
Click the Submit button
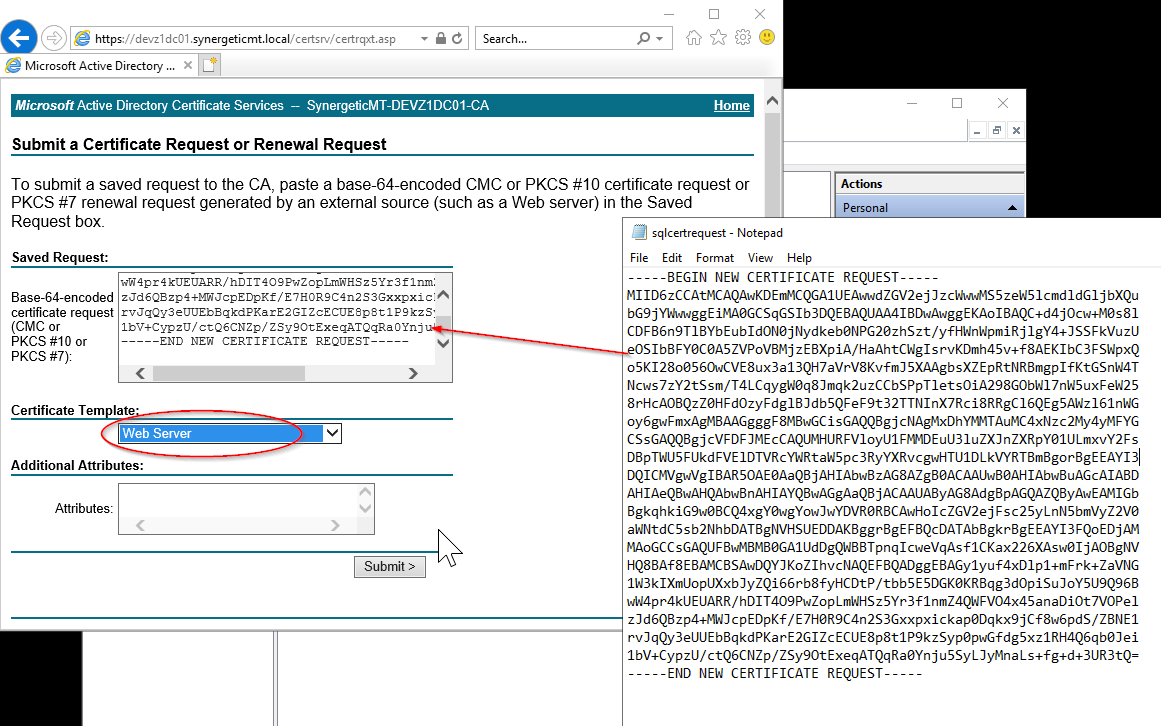(x=389, y=567)
